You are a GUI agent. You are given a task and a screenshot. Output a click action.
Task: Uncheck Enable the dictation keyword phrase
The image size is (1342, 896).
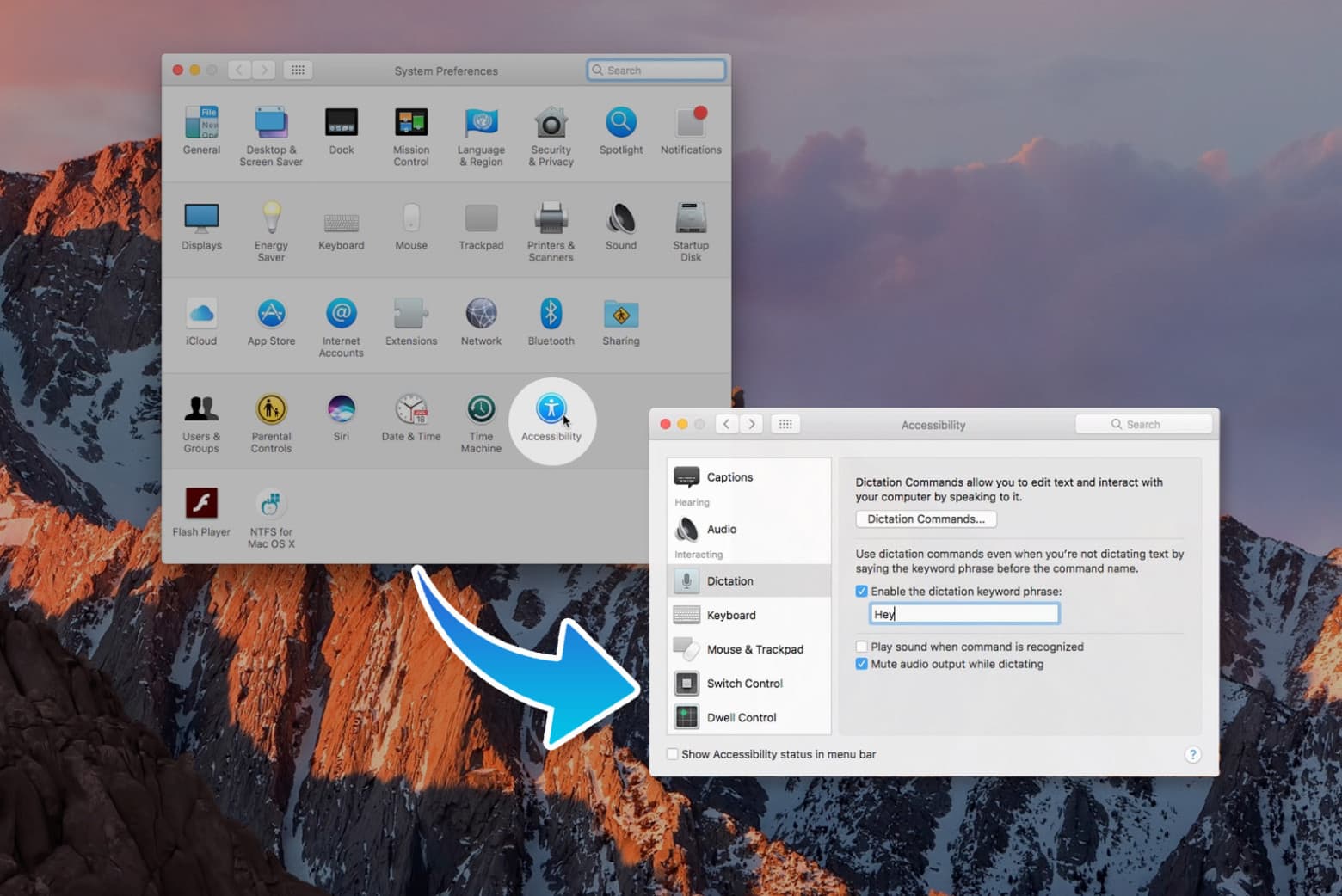861,591
